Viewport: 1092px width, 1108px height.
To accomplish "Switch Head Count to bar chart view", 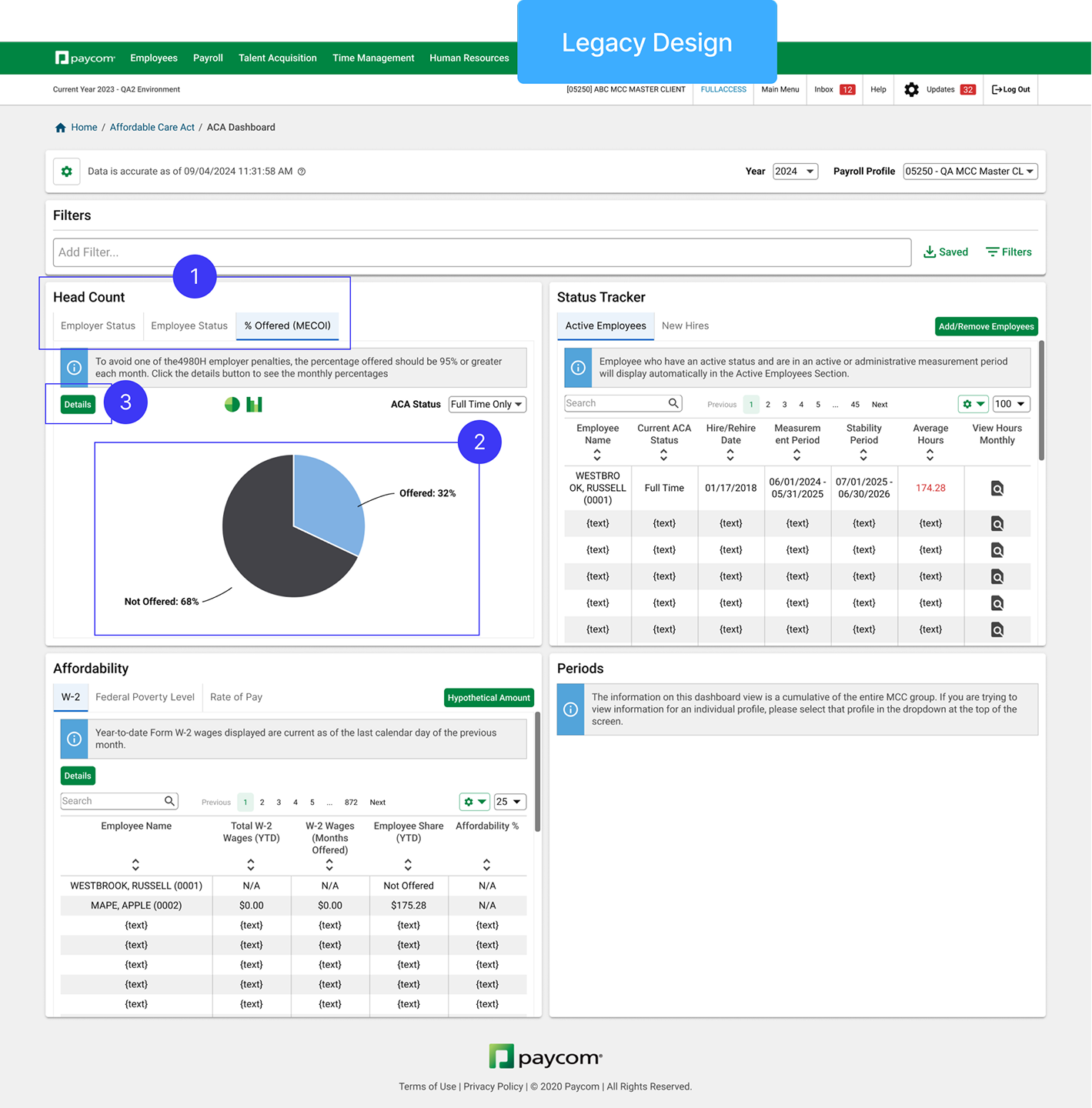I will coord(255,404).
